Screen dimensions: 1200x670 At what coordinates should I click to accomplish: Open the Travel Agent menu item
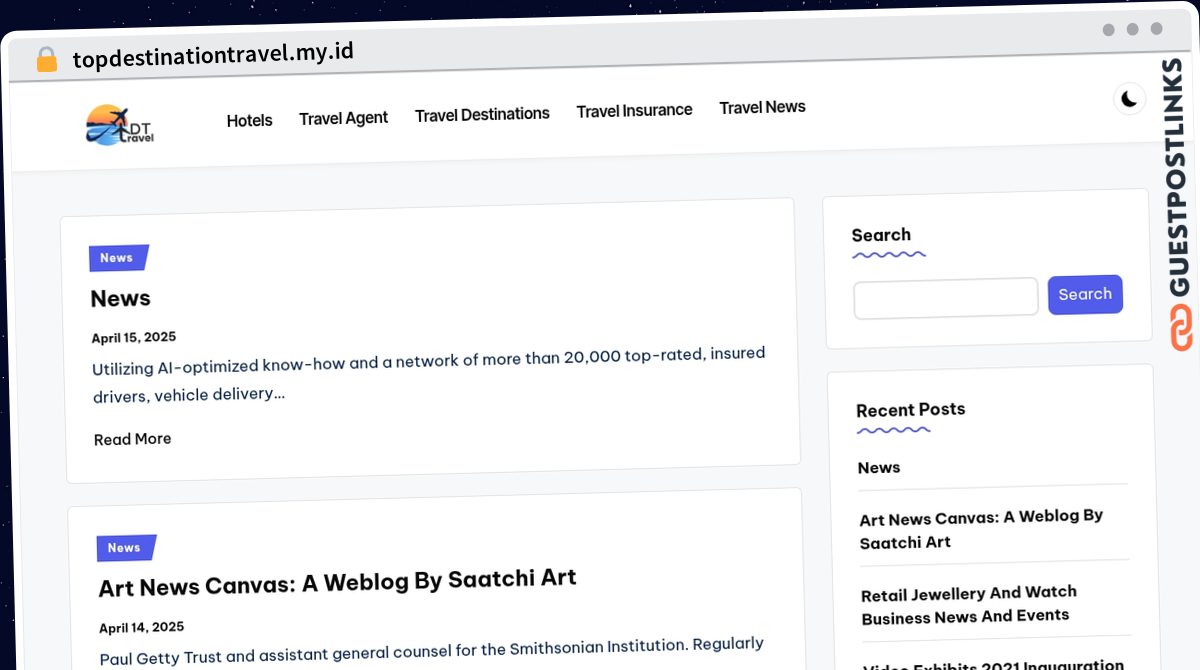pyautogui.click(x=343, y=118)
